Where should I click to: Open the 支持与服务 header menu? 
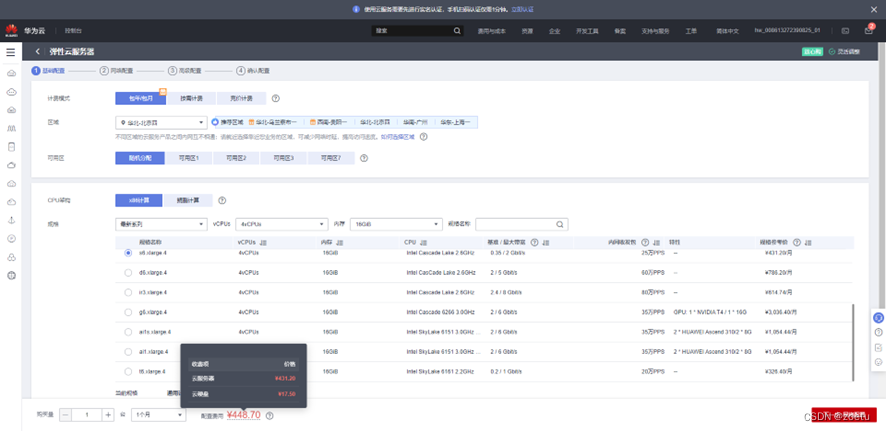click(655, 31)
